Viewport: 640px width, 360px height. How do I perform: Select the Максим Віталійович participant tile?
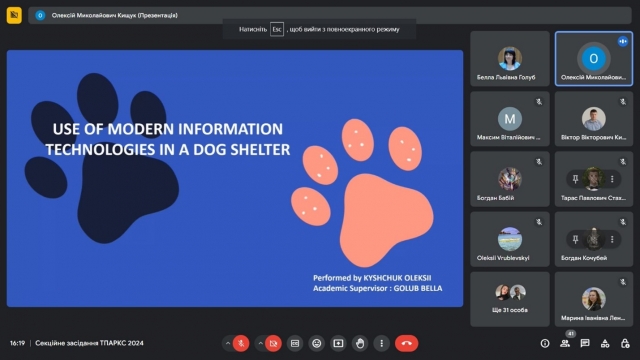click(x=510, y=119)
